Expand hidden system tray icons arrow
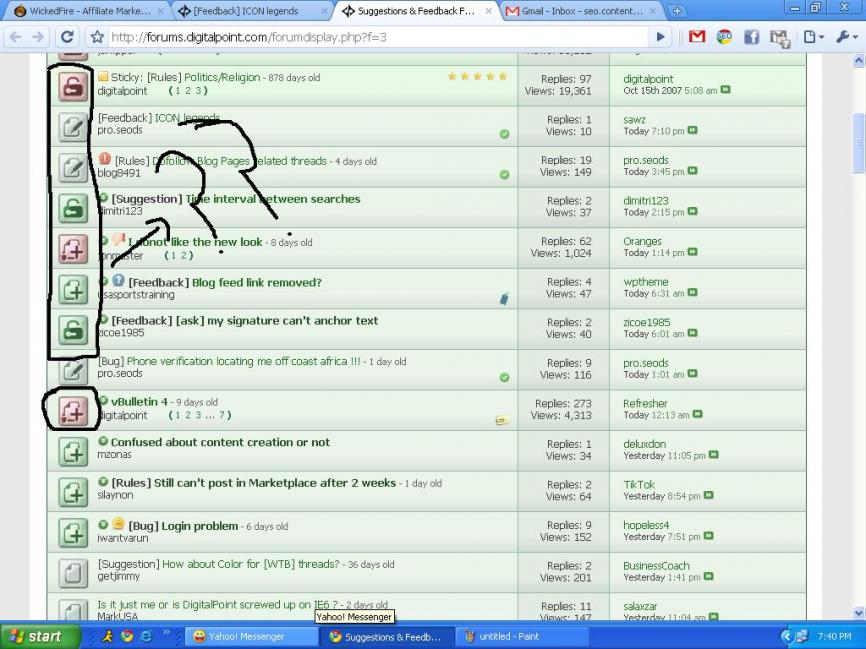The height and width of the screenshot is (649, 866). [x=786, y=637]
